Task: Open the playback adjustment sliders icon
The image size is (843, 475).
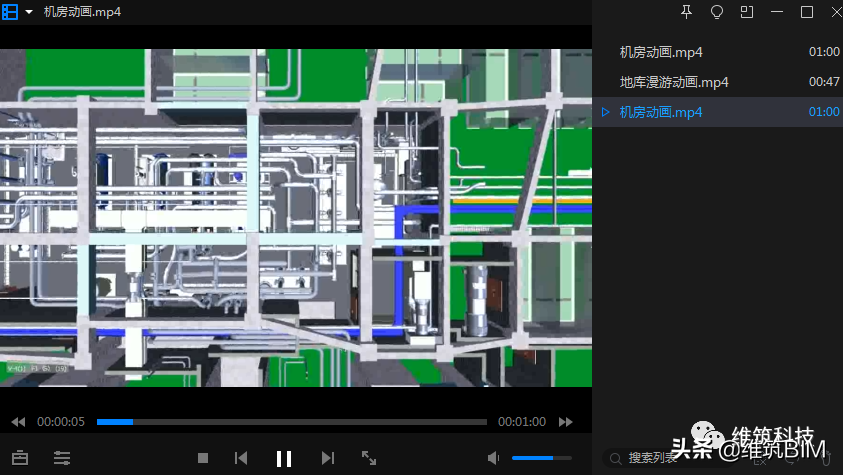Action: [x=62, y=458]
